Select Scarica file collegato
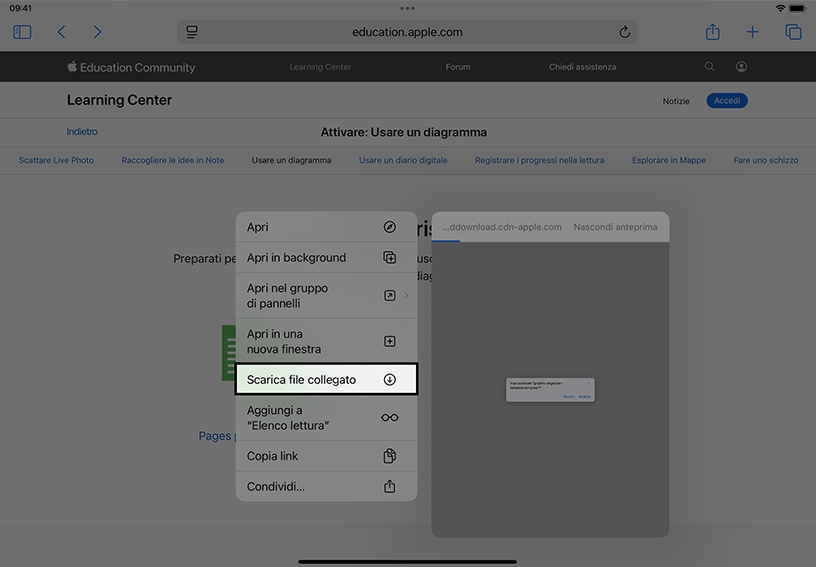 point(326,379)
